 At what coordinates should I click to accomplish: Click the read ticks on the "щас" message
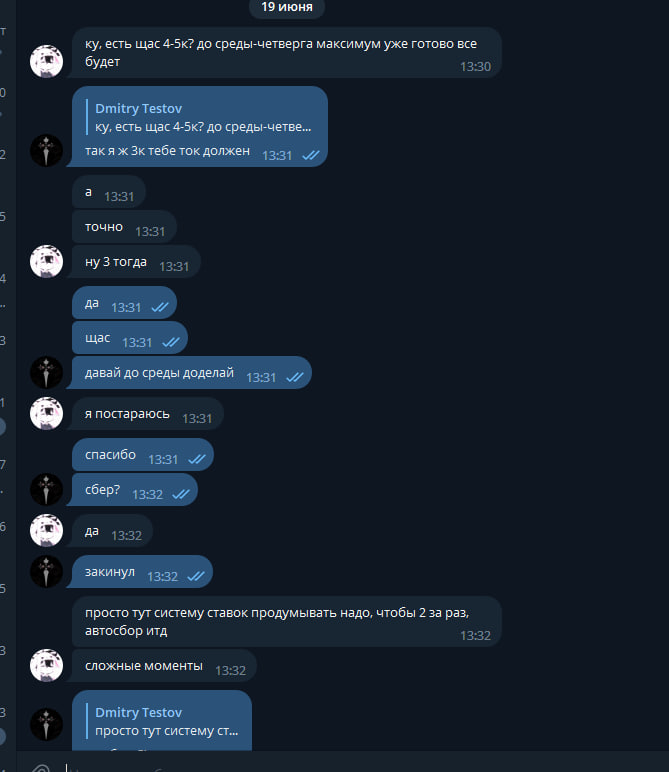(170, 342)
